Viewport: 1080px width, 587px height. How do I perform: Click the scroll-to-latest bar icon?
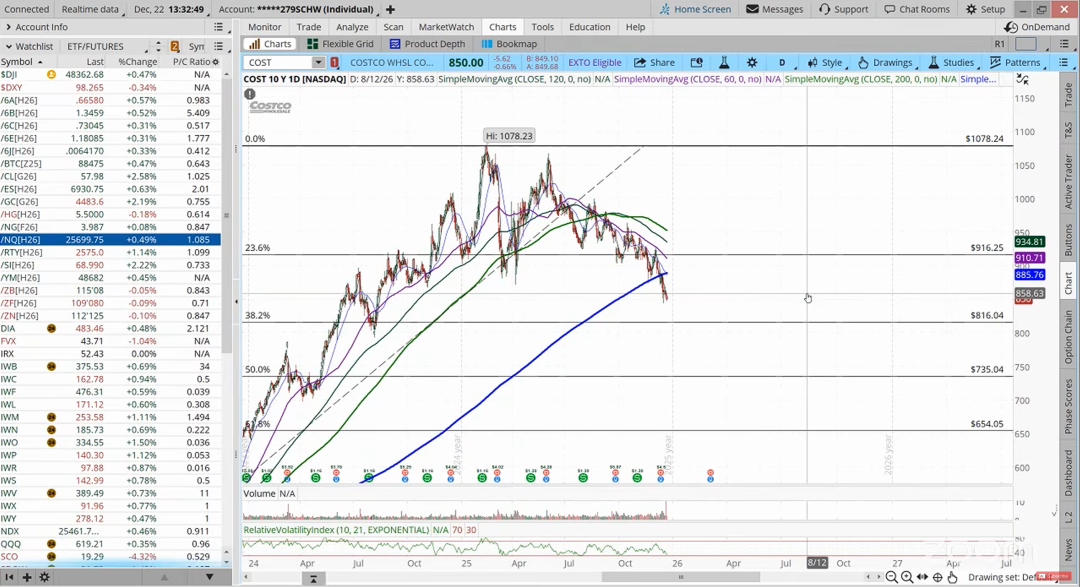pos(313,578)
